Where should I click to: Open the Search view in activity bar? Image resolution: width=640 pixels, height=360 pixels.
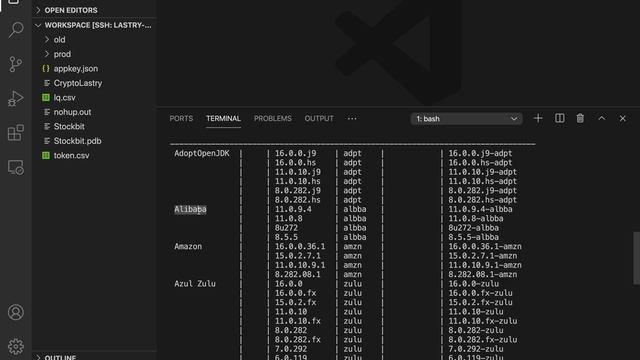(x=16, y=30)
